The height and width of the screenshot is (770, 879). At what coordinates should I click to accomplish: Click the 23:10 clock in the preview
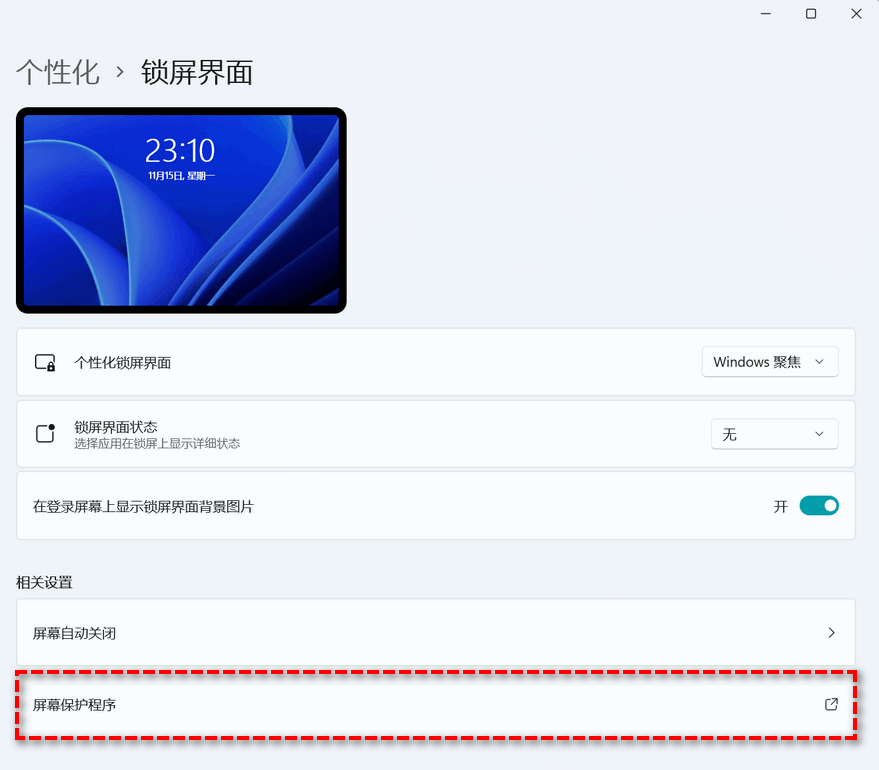tap(180, 150)
